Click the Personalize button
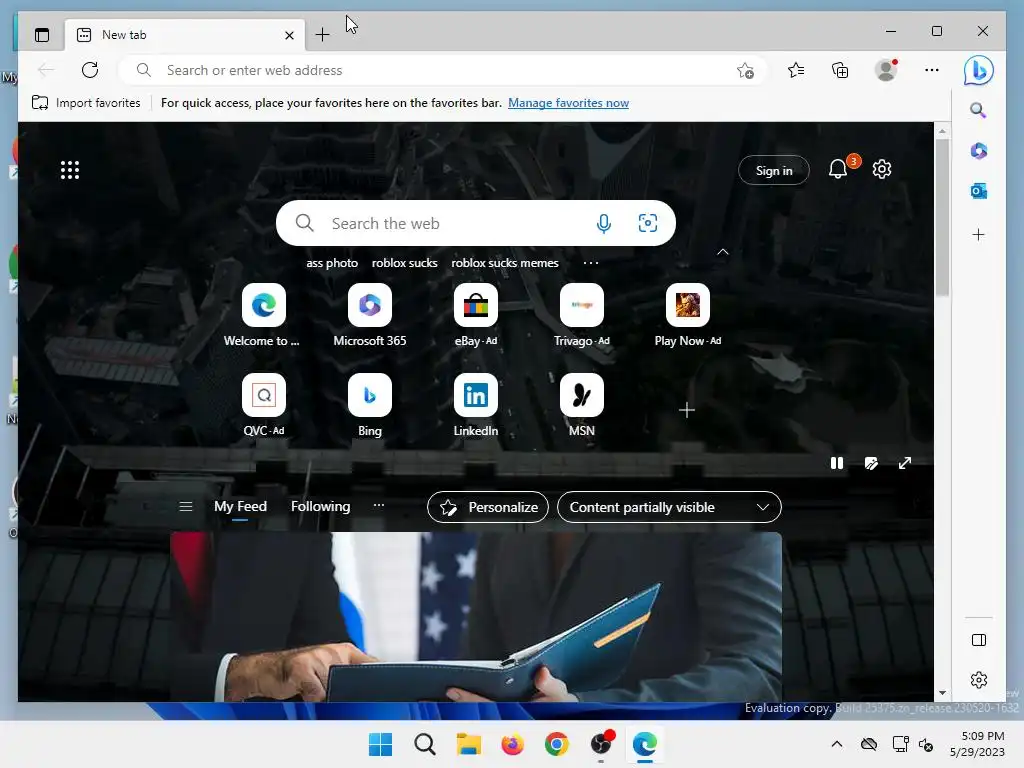Viewport: 1024px width, 768px height. click(x=488, y=507)
